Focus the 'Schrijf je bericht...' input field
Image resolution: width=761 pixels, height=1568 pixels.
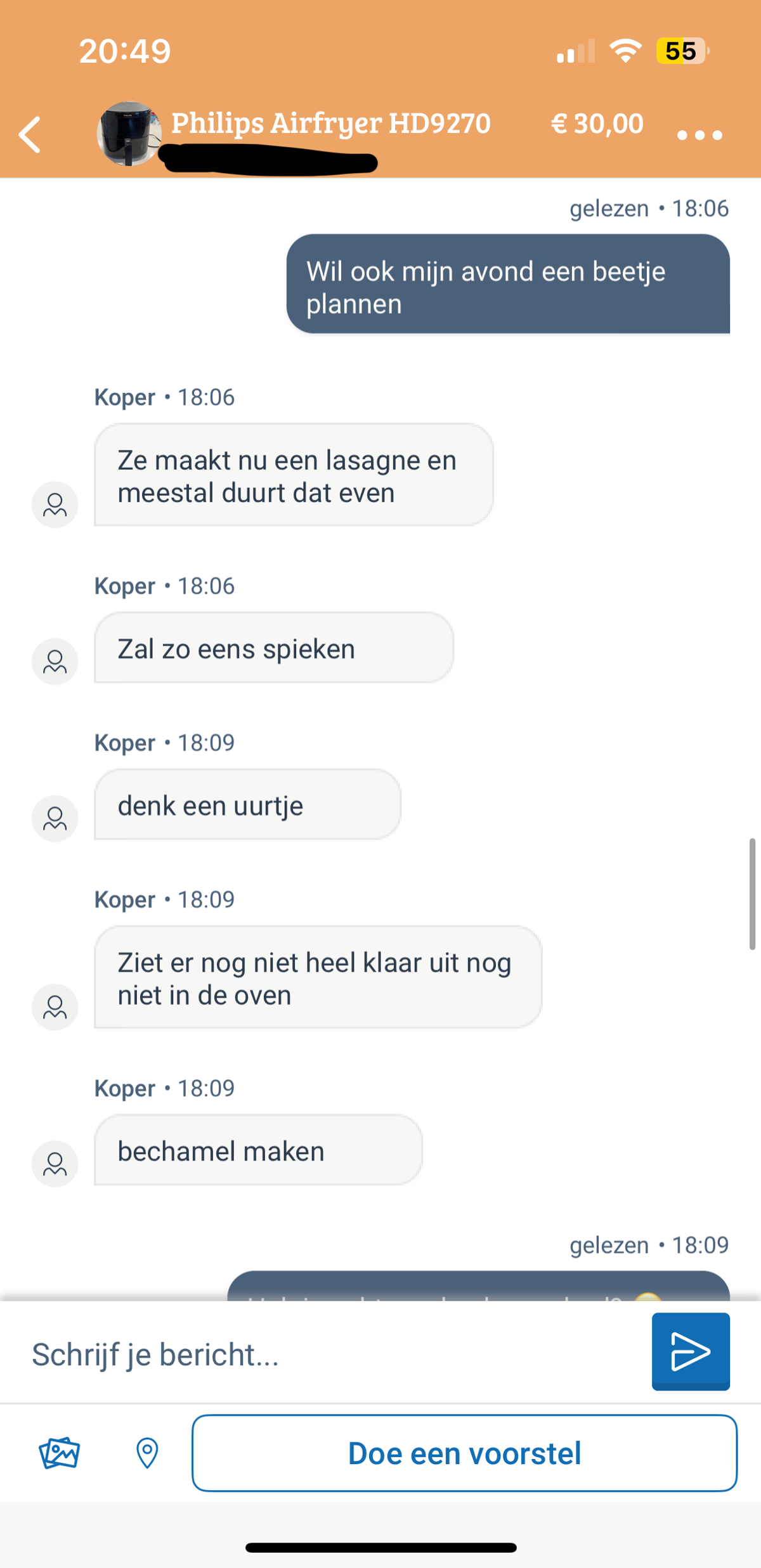(x=330, y=1354)
